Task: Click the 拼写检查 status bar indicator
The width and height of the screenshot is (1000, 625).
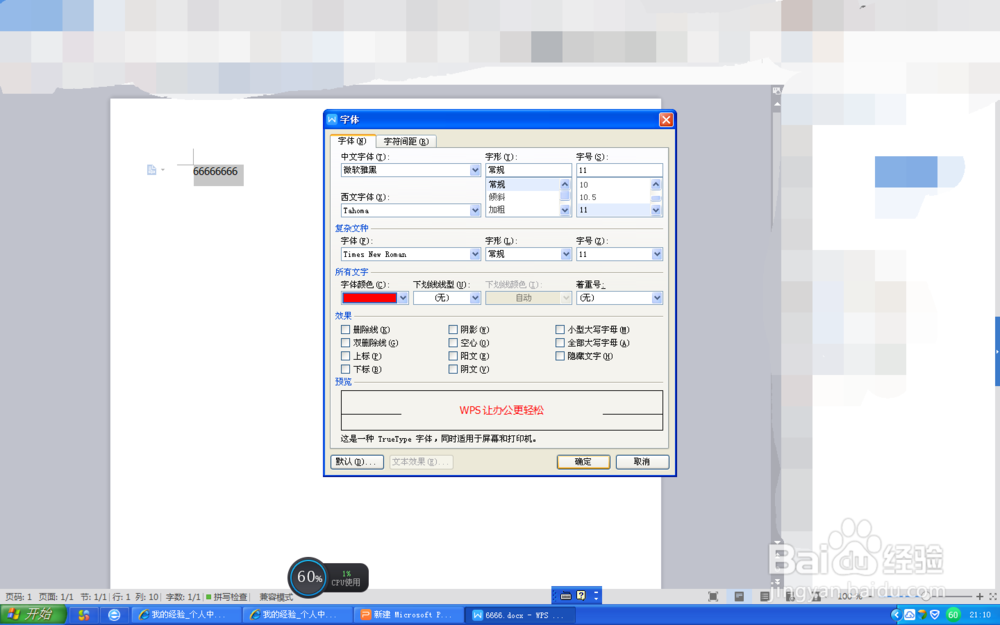Action: [226, 597]
